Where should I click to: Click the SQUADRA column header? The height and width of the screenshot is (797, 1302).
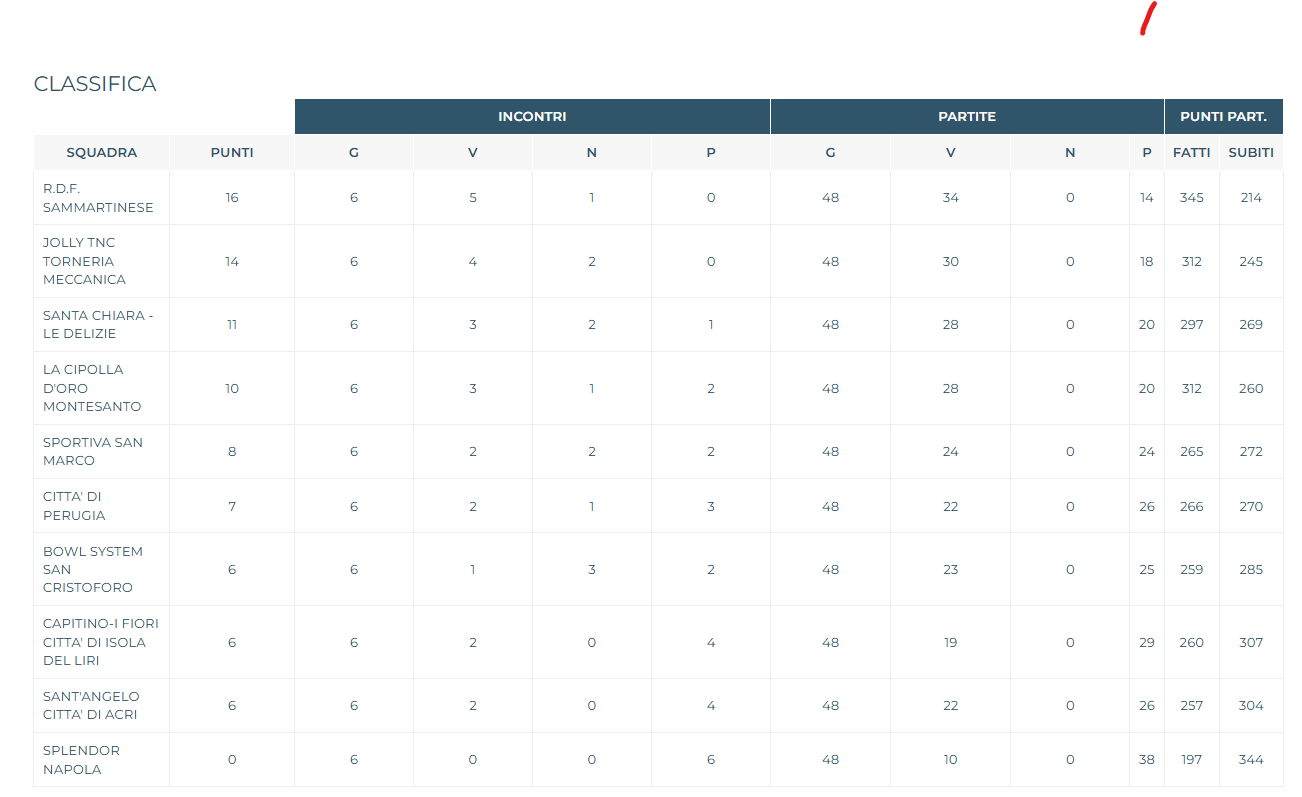102,153
